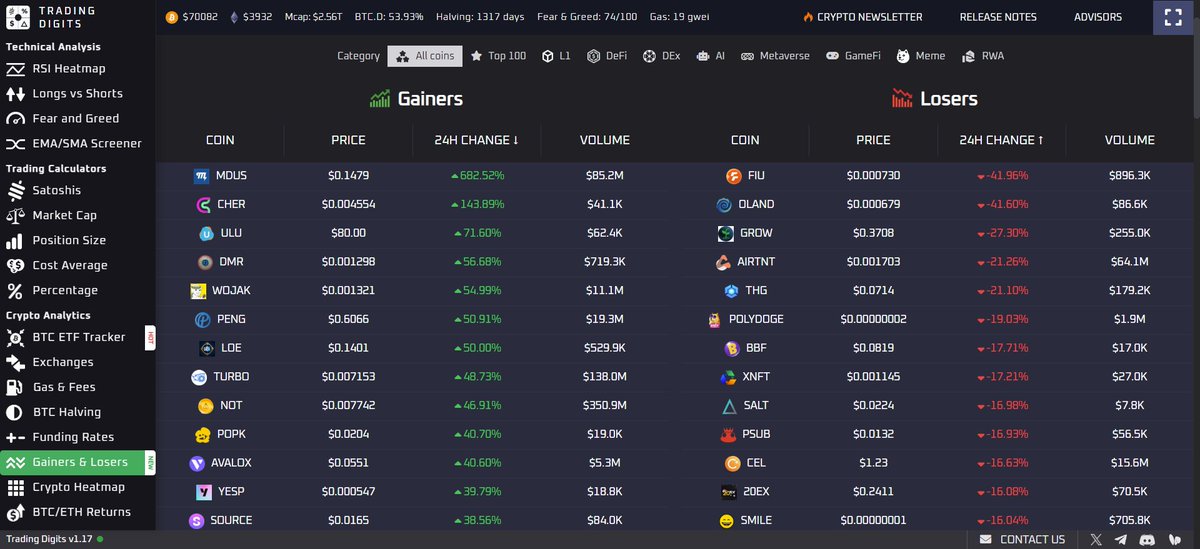Screen dimensions: 1200x549
Task: Filter by L1 category
Action: [556, 56]
